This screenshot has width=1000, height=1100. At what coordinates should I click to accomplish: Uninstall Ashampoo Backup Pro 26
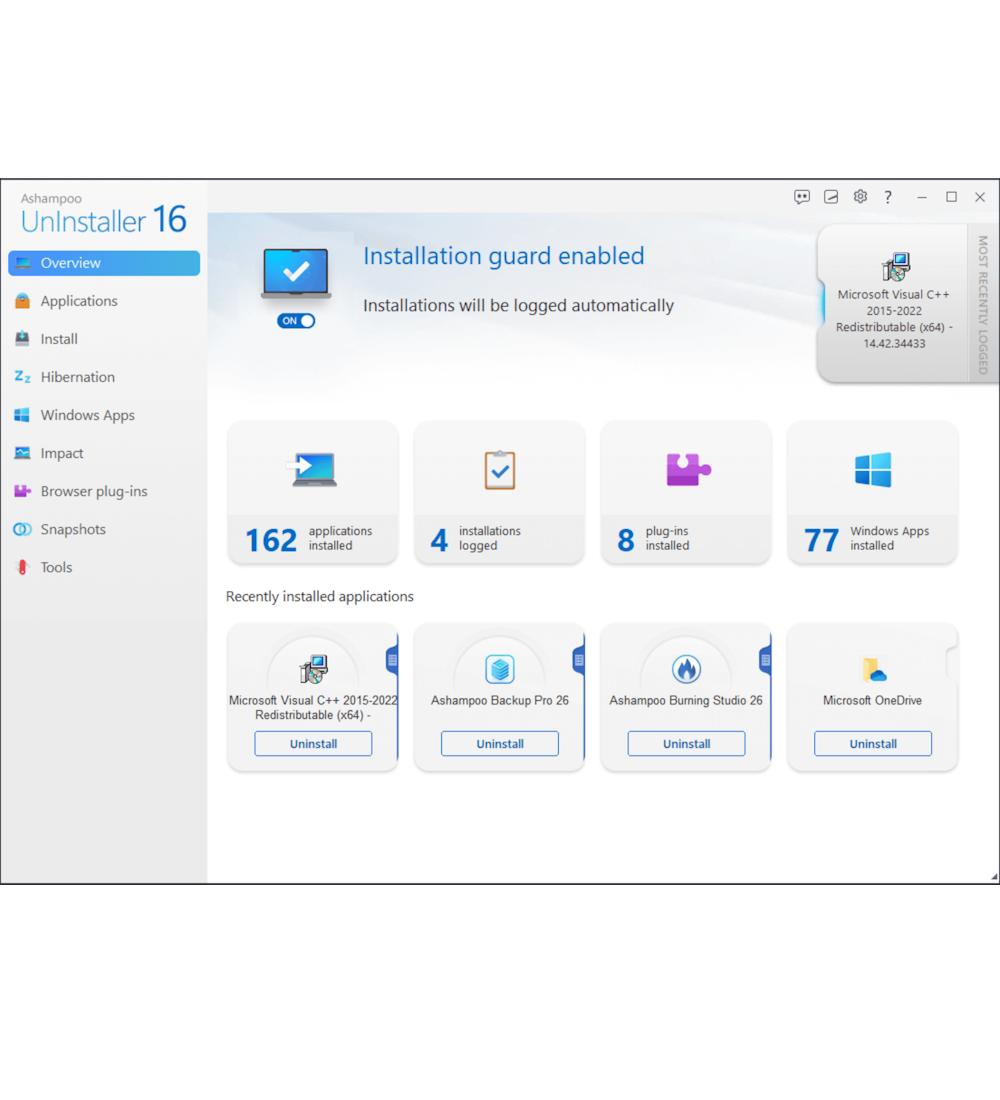click(499, 744)
